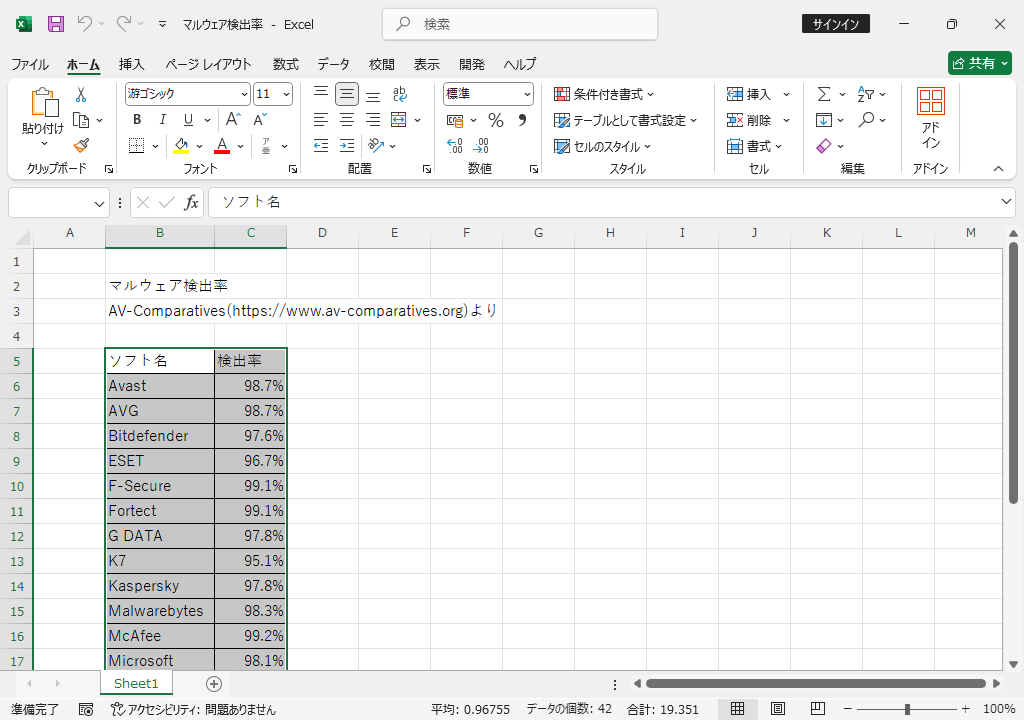Screen dimensions: 1024x720
Task: Add a new sheet with plus icon
Action: [x=214, y=683]
